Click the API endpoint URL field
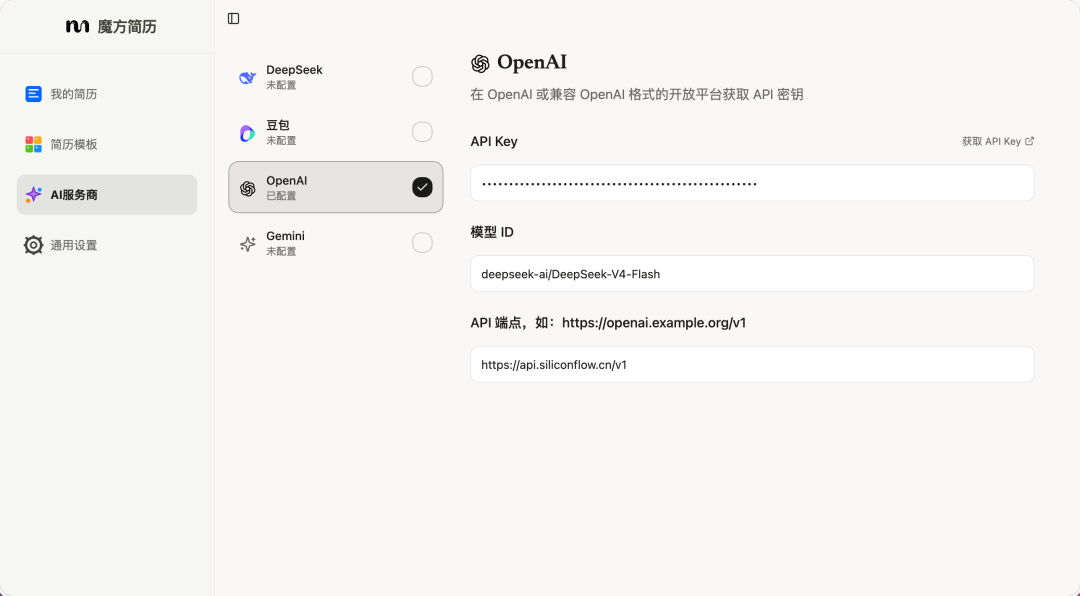The width and height of the screenshot is (1080, 596). [x=752, y=364]
